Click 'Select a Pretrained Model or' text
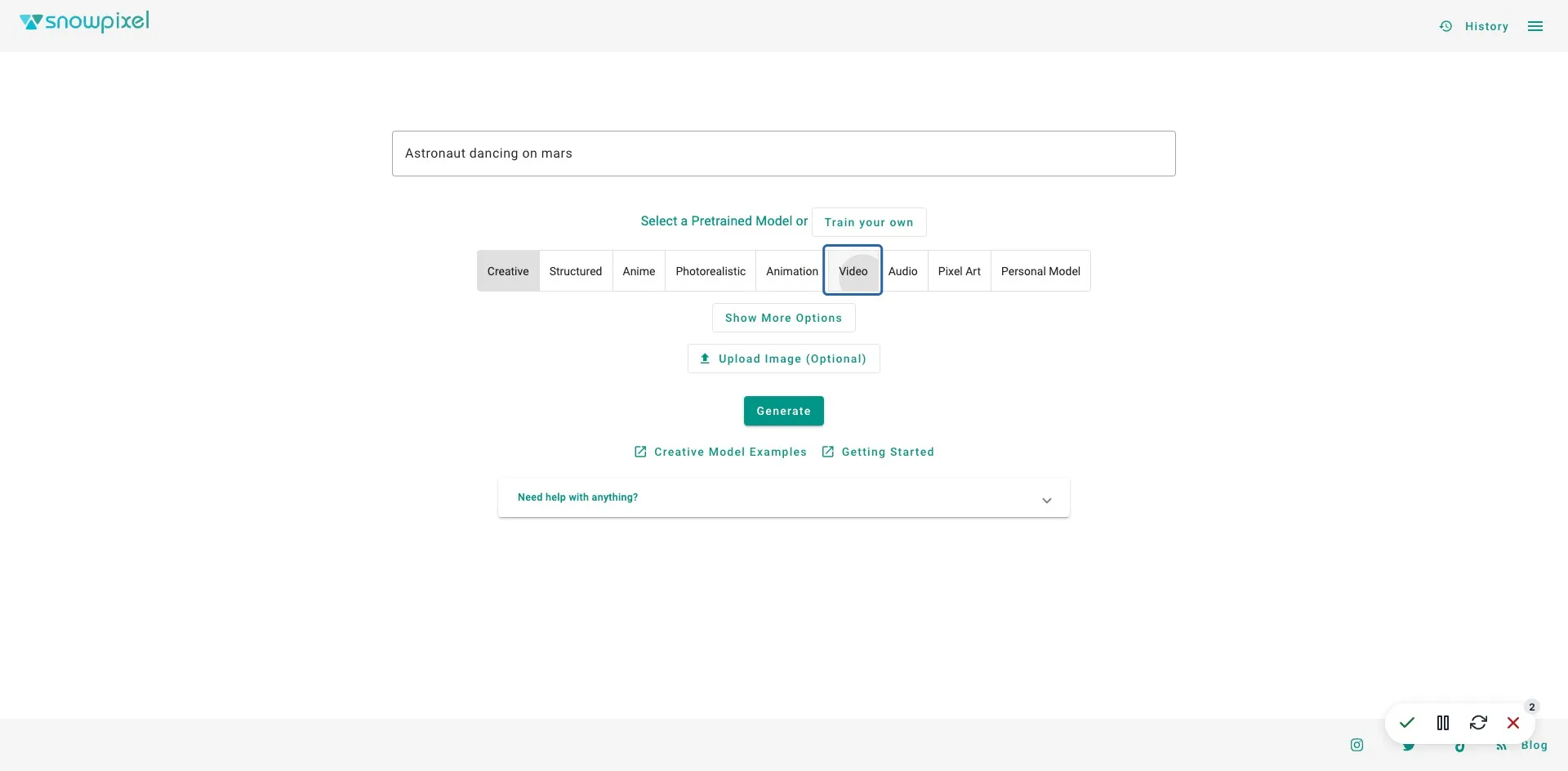1568x771 pixels. [x=724, y=221]
